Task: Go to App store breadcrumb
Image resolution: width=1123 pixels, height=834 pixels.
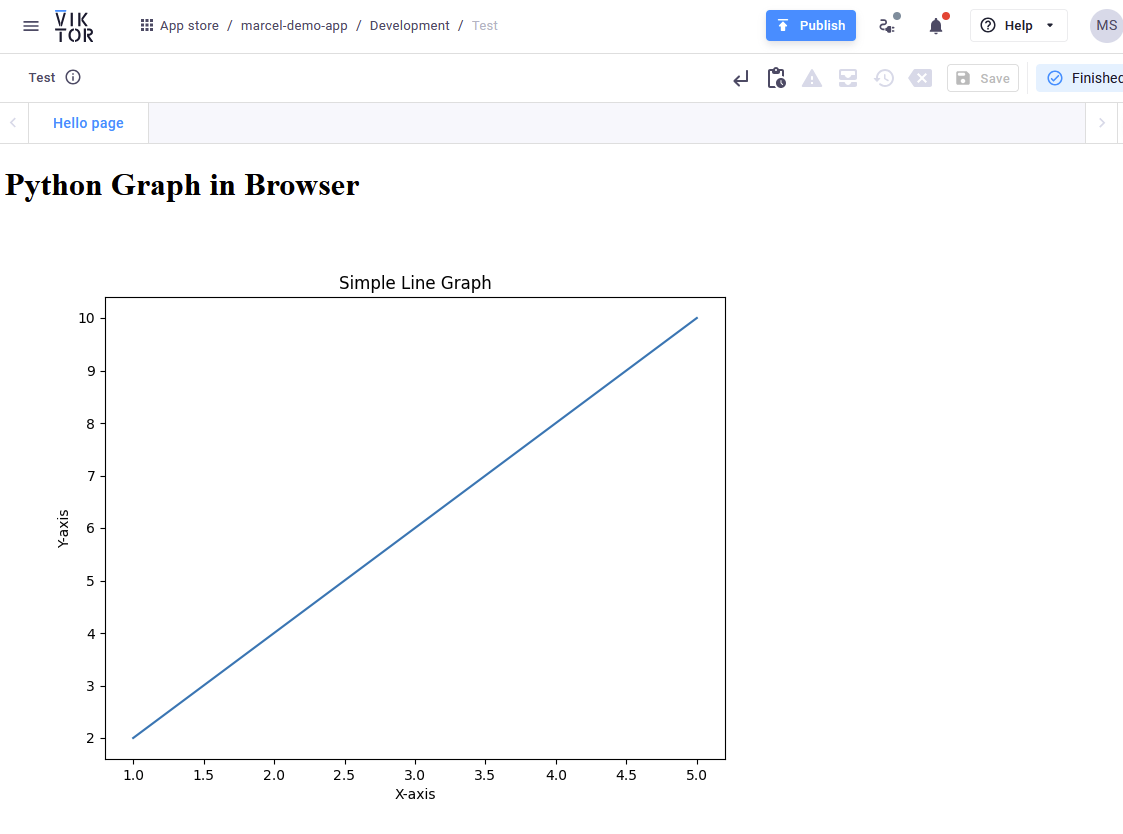Action: tap(189, 26)
